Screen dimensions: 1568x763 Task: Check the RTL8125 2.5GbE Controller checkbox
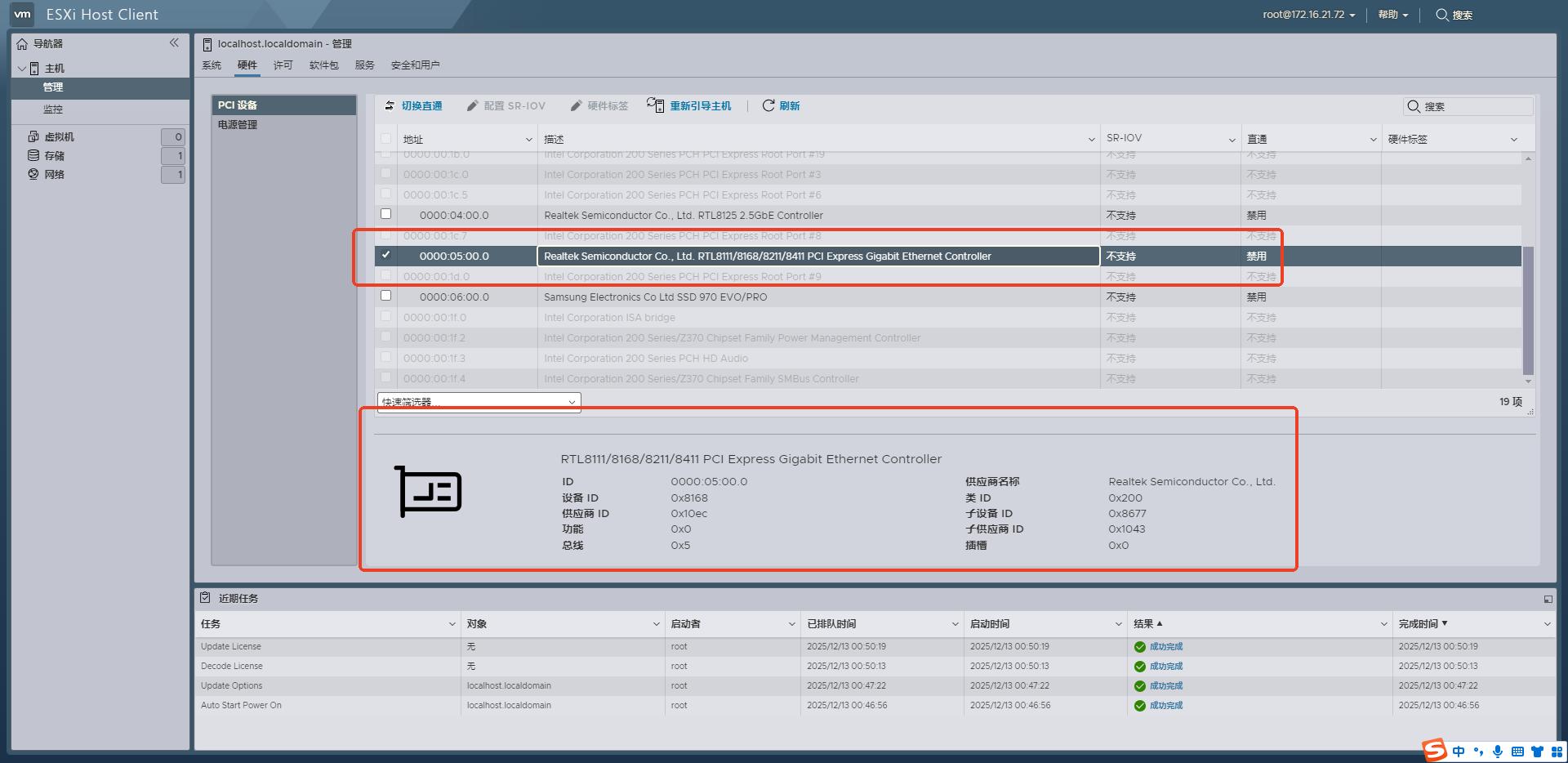click(385, 214)
